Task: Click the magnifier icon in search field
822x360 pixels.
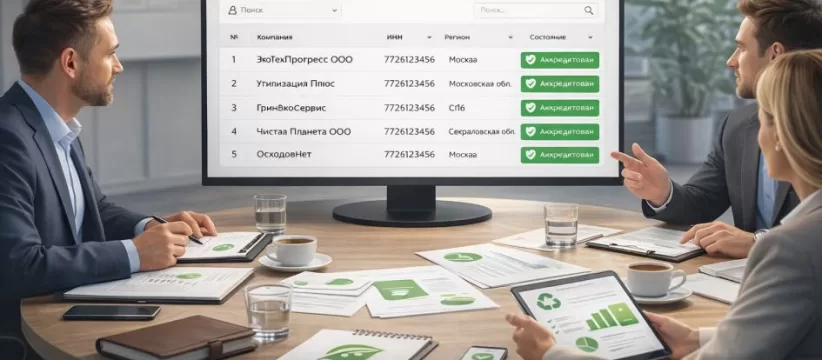Action: [589, 10]
